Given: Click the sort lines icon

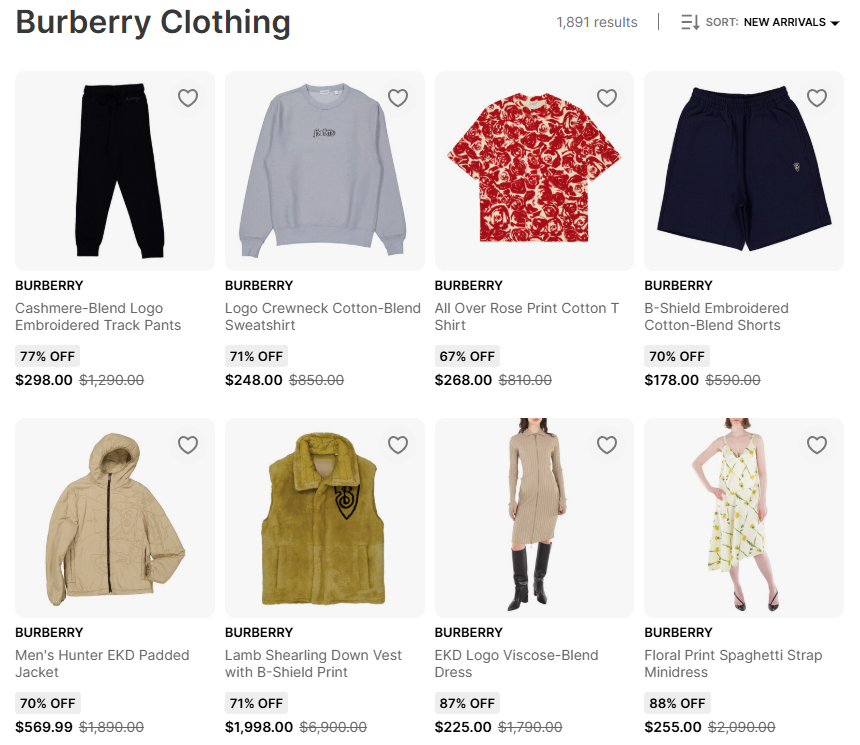Looking at the screenshot, I should pyautogui.click(x=690, y=22).
